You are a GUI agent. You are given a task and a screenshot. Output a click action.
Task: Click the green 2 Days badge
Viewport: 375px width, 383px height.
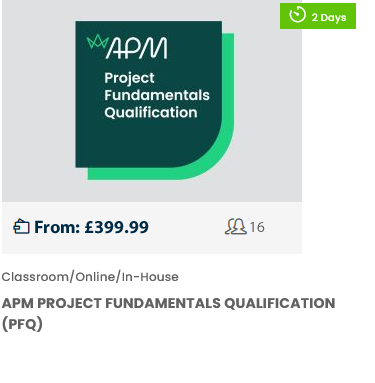318,16
